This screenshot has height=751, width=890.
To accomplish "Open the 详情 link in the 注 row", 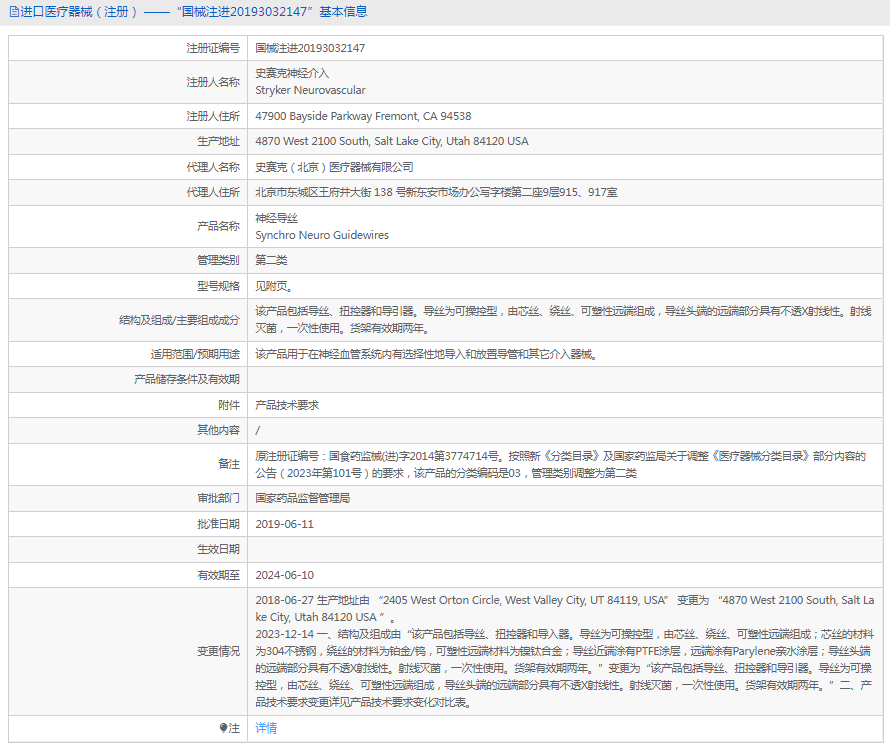I will point(266,728).
